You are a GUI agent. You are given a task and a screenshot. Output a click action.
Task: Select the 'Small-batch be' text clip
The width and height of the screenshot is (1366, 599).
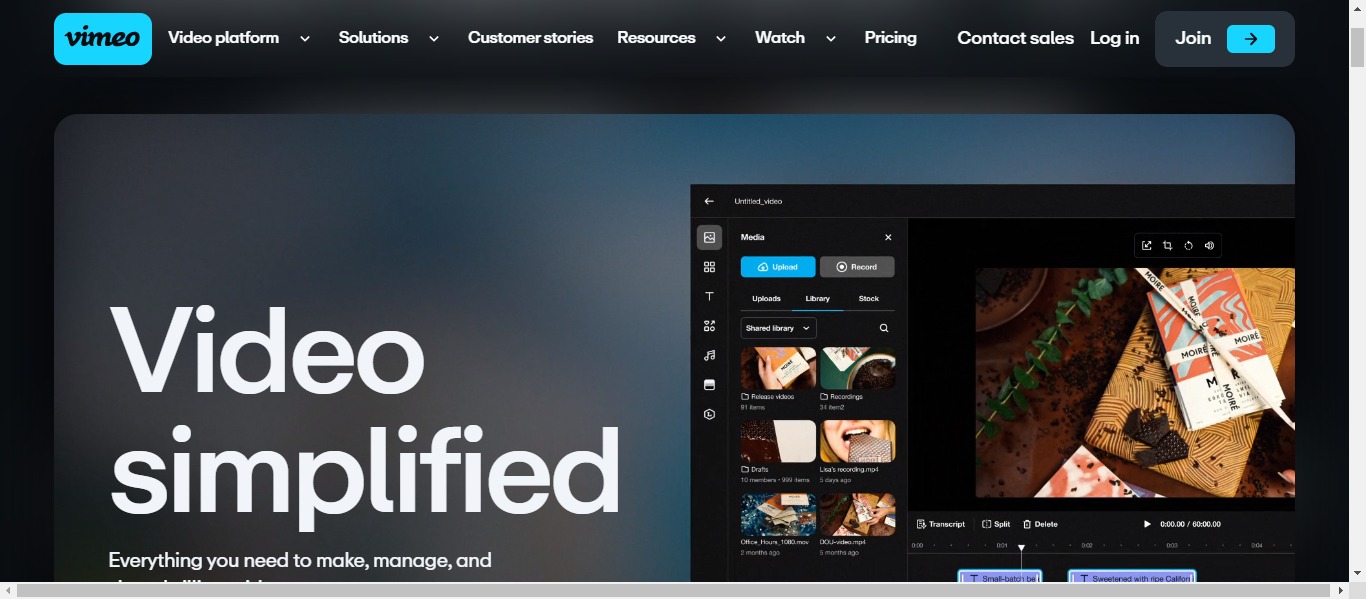click(x=1000, y=577)
